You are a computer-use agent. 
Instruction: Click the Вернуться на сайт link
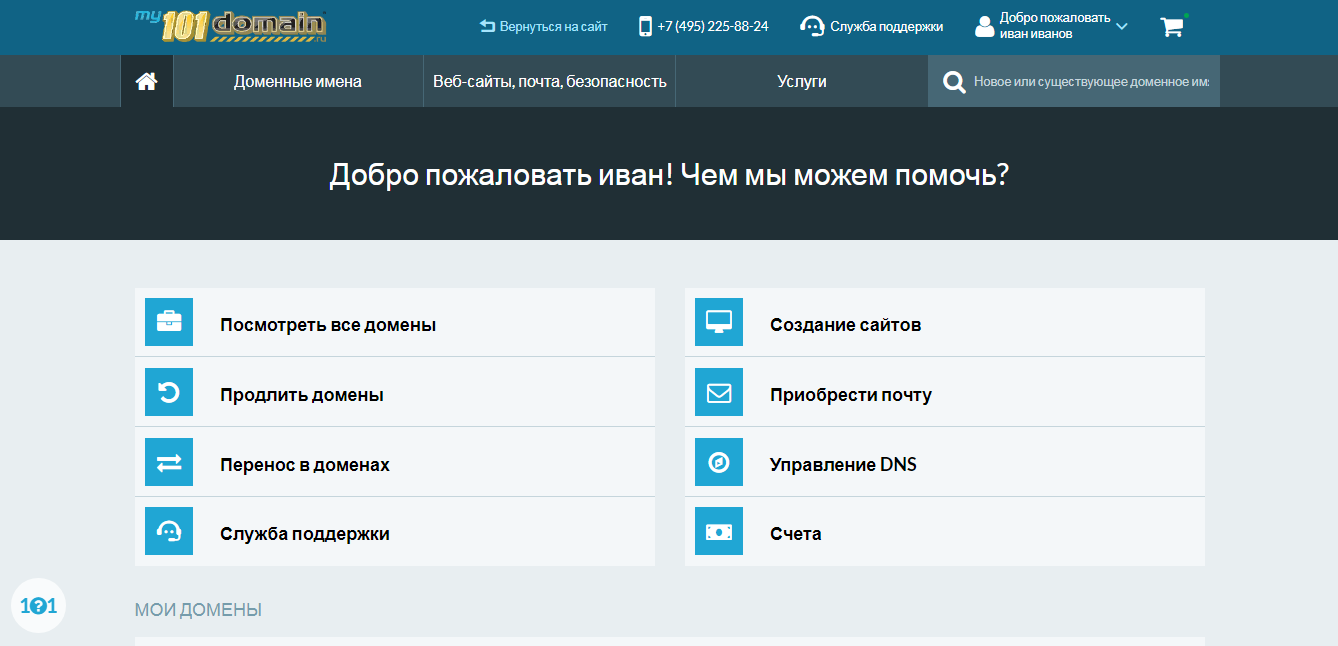point(553,27)
